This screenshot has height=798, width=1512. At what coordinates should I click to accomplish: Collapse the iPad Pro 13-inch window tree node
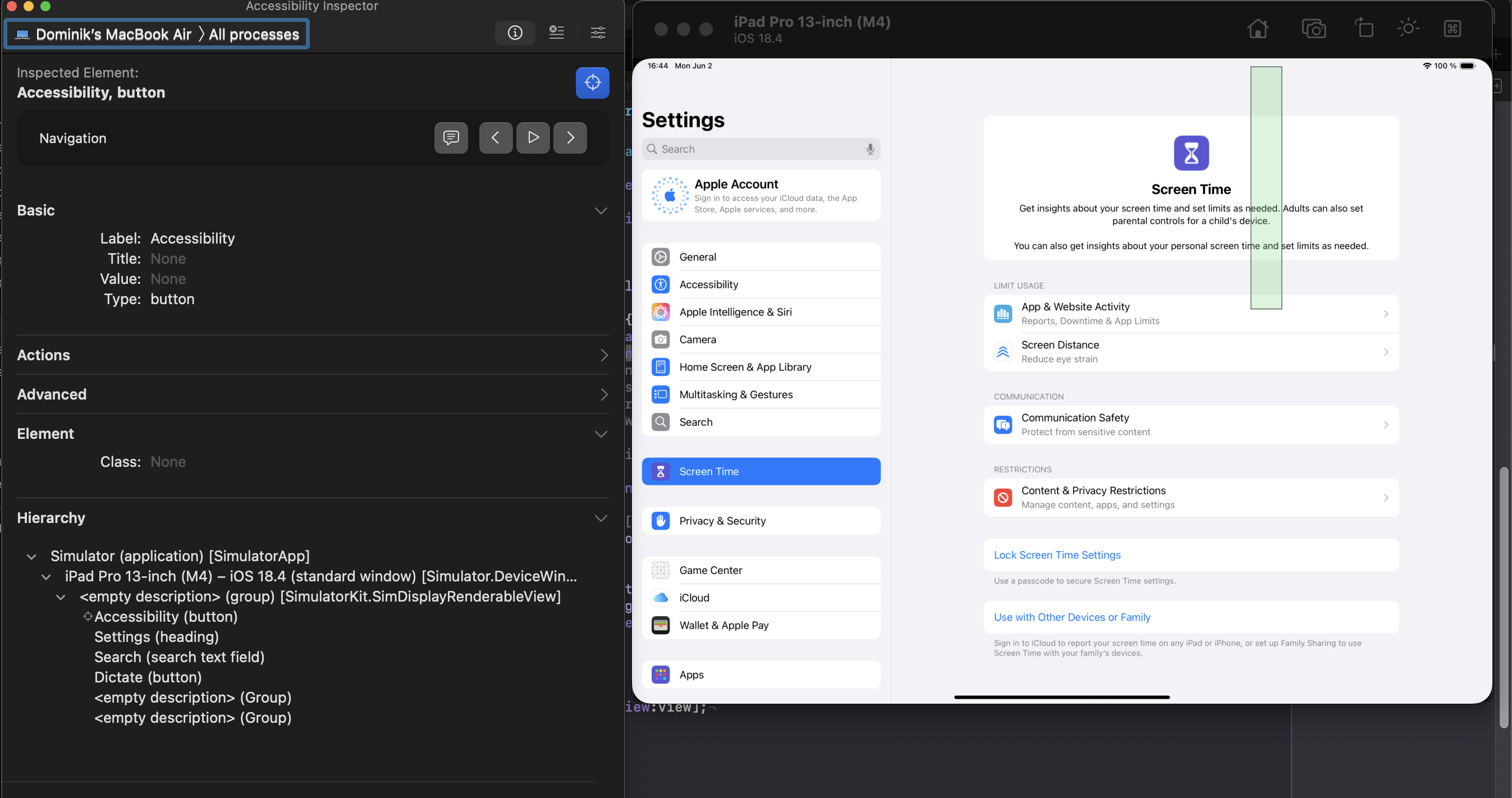(x=46, y=577)
